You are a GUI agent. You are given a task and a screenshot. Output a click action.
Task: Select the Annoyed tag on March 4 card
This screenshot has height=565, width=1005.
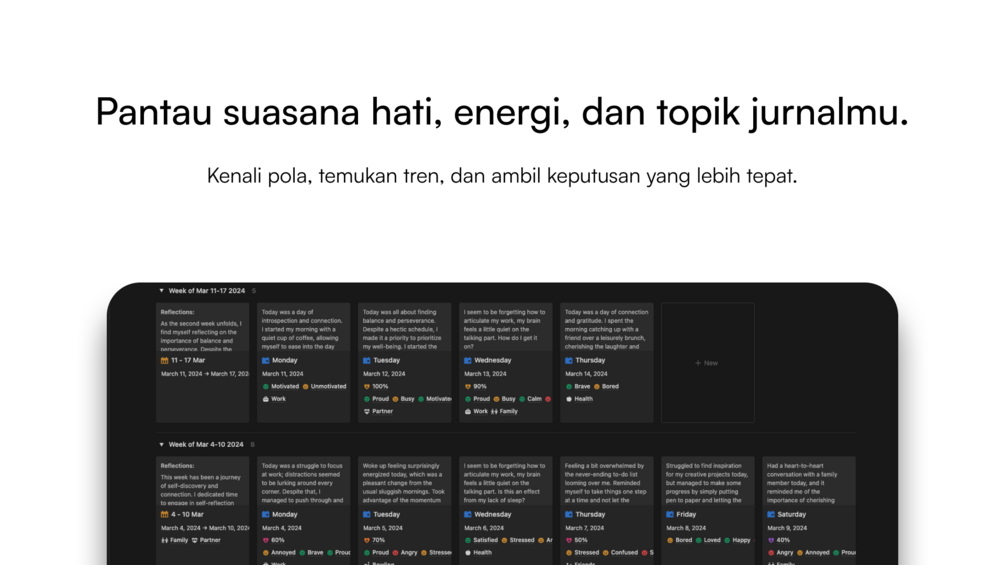click(279, 552)
